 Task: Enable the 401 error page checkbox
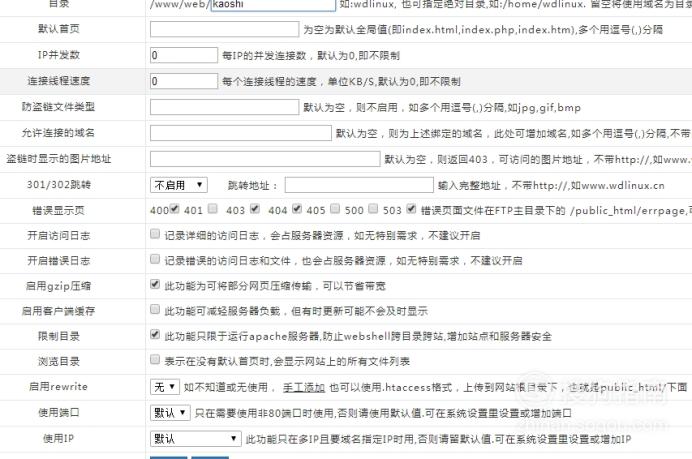pyautogui.click(x=213, y=209)
